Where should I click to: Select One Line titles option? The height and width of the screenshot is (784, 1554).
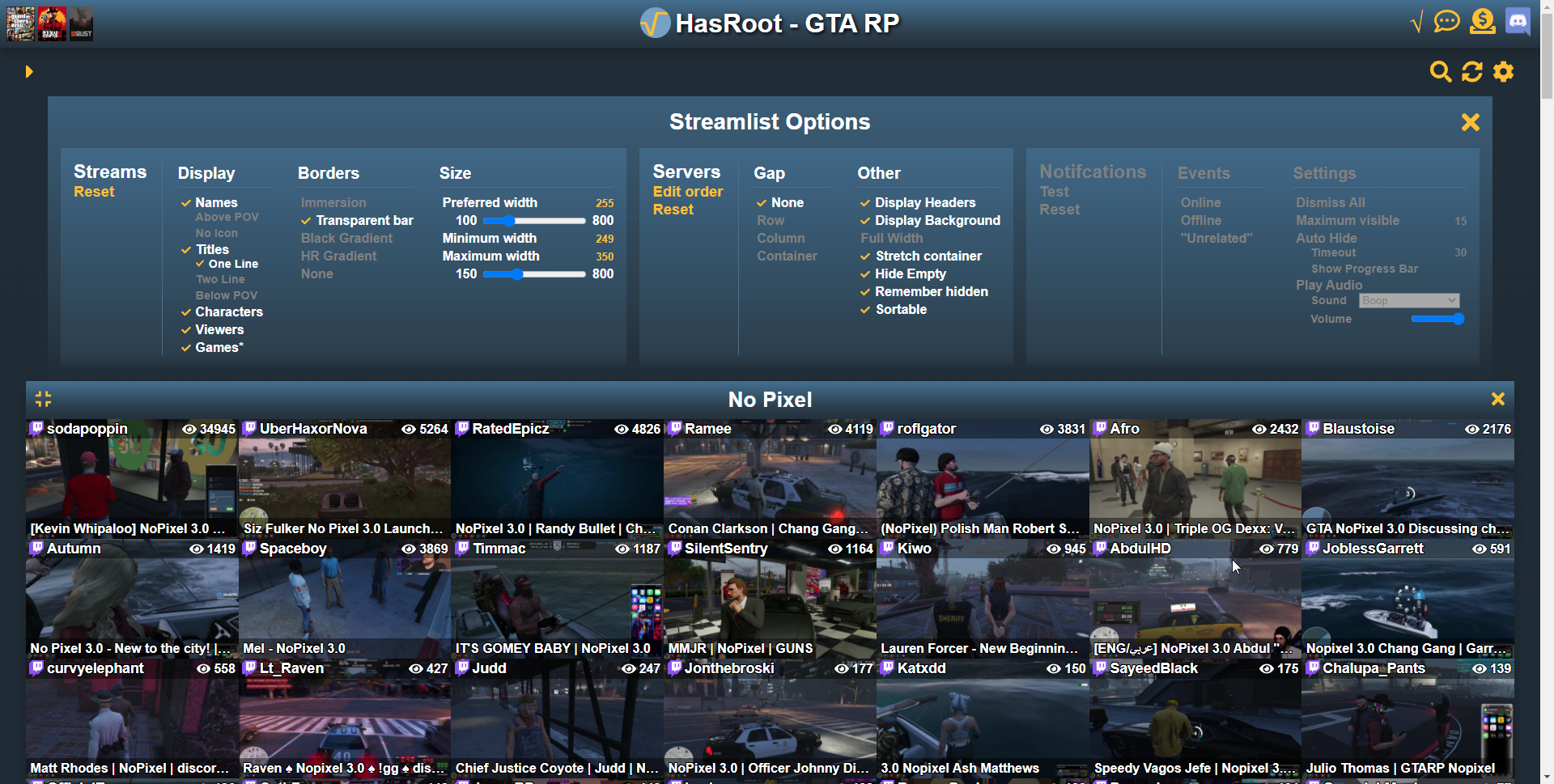pos(227,265)
